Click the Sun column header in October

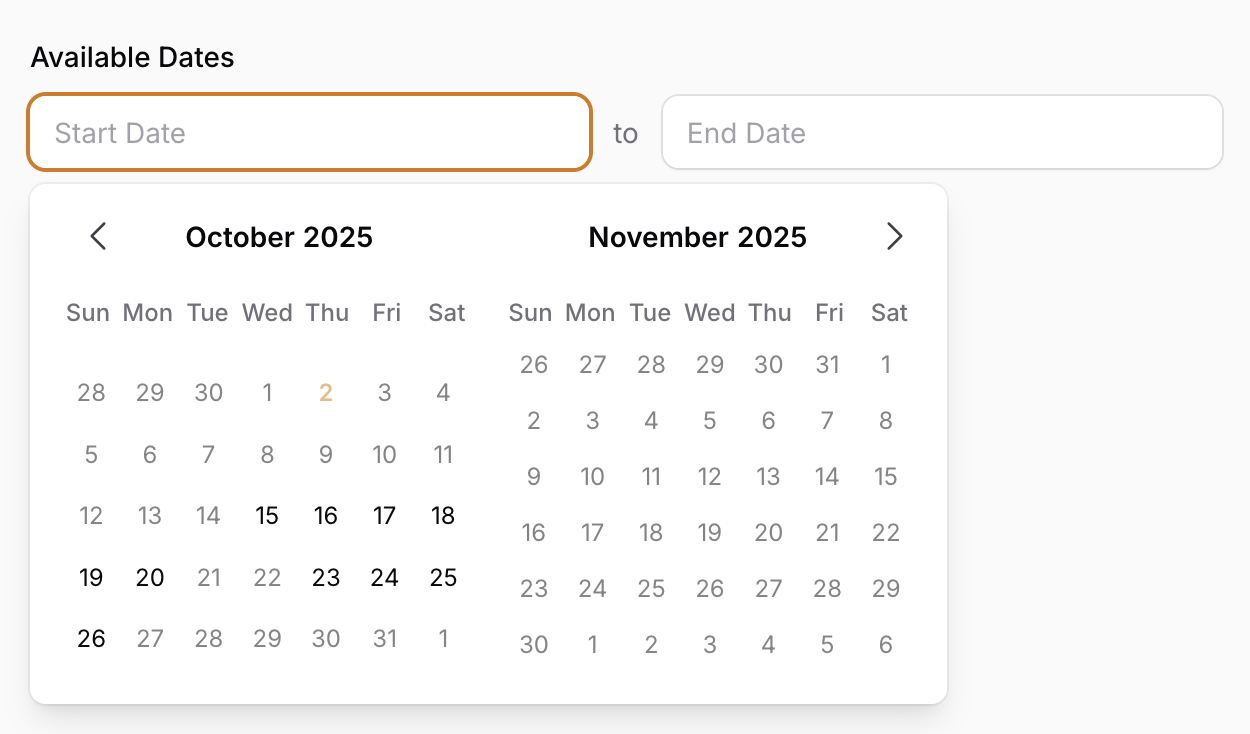pos(88,312)
